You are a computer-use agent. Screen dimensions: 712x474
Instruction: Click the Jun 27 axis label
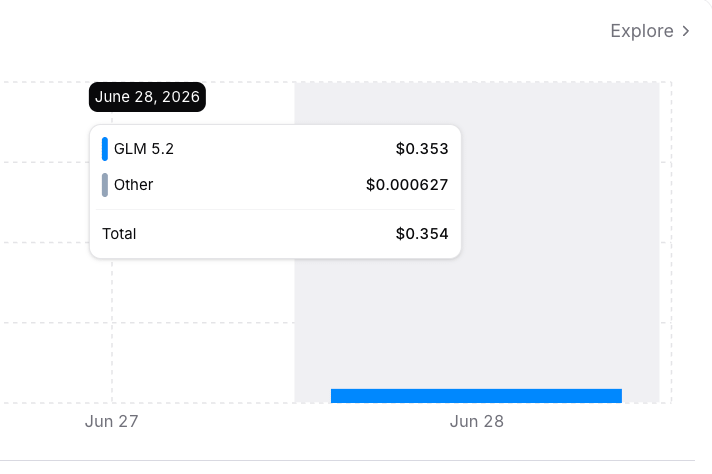(x=112, y=421)
